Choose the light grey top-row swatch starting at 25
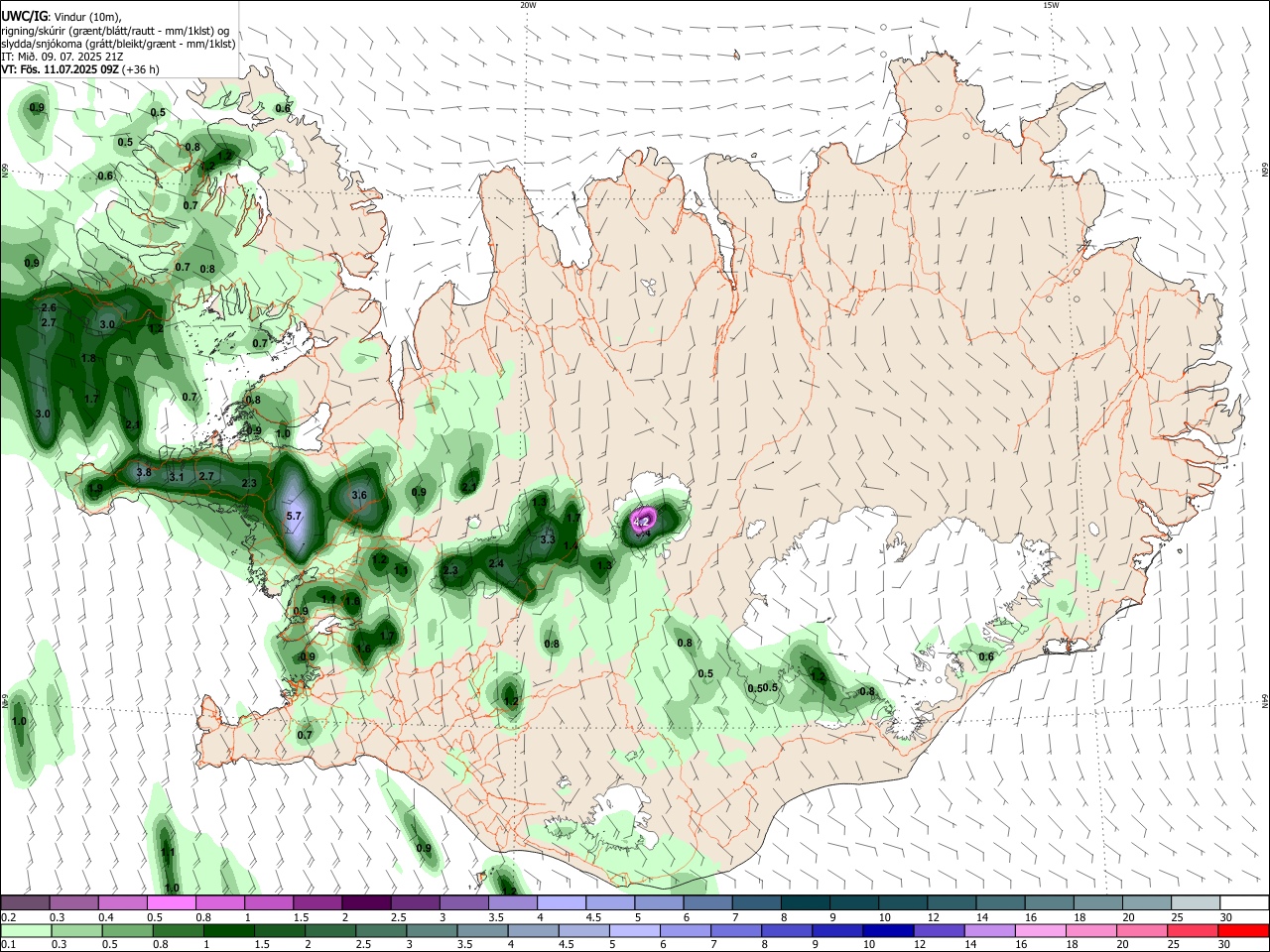 click(x=1197, y=903)
